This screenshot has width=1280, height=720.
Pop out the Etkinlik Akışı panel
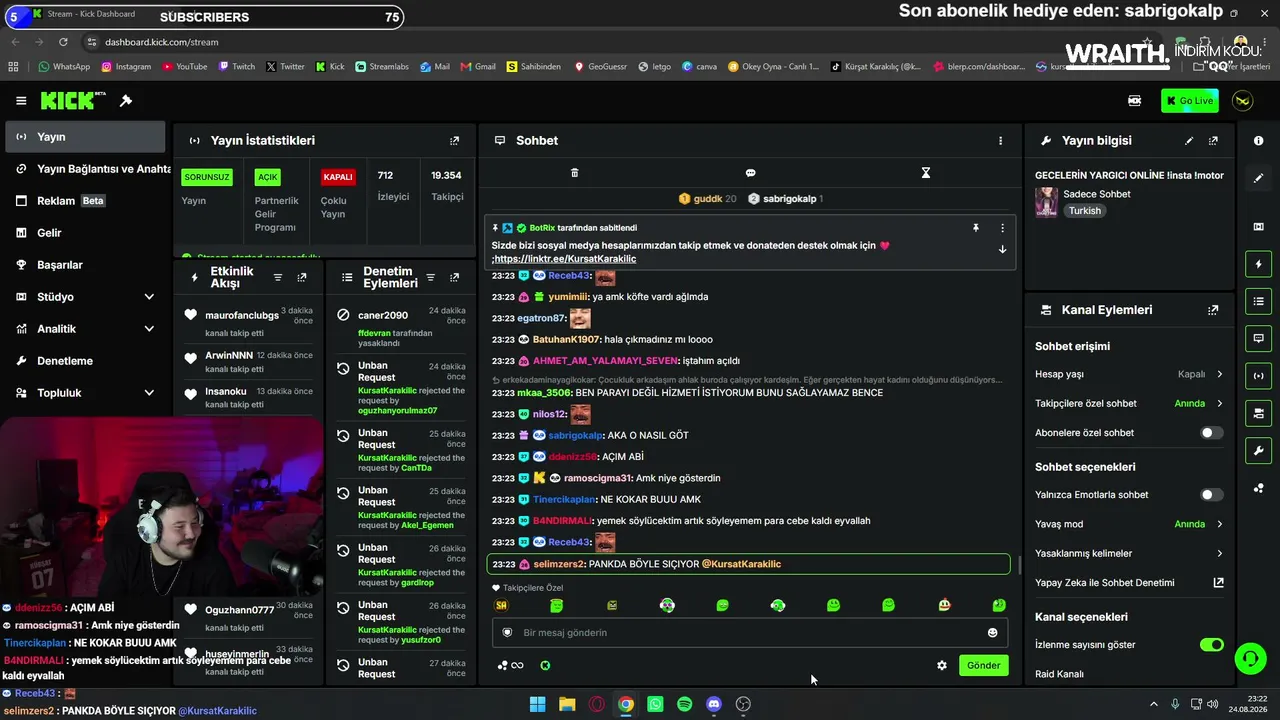tap(302, 278)
